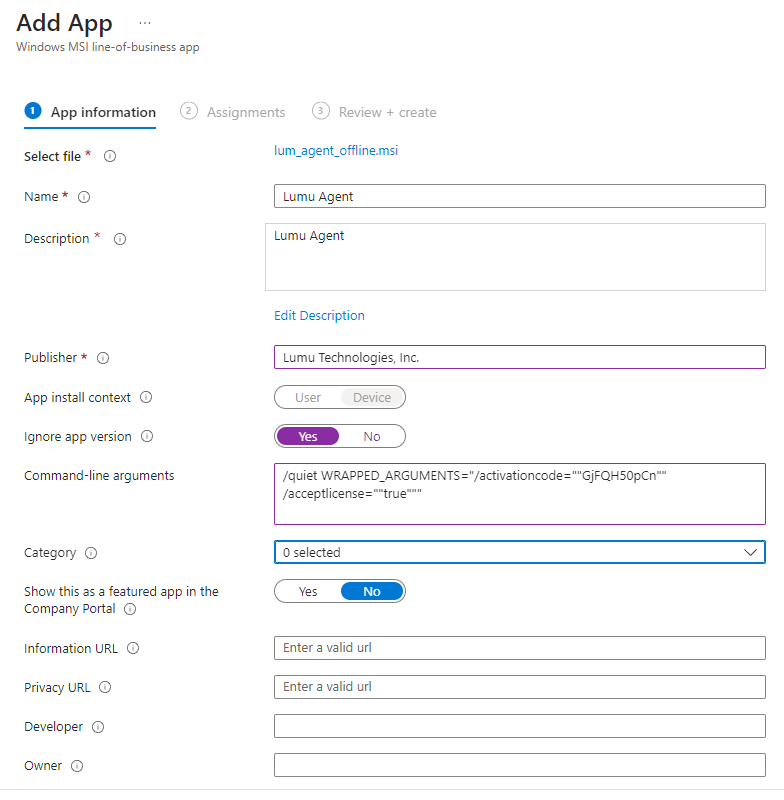
Task: Click the Description field info icon
Action: pos(120,239)
